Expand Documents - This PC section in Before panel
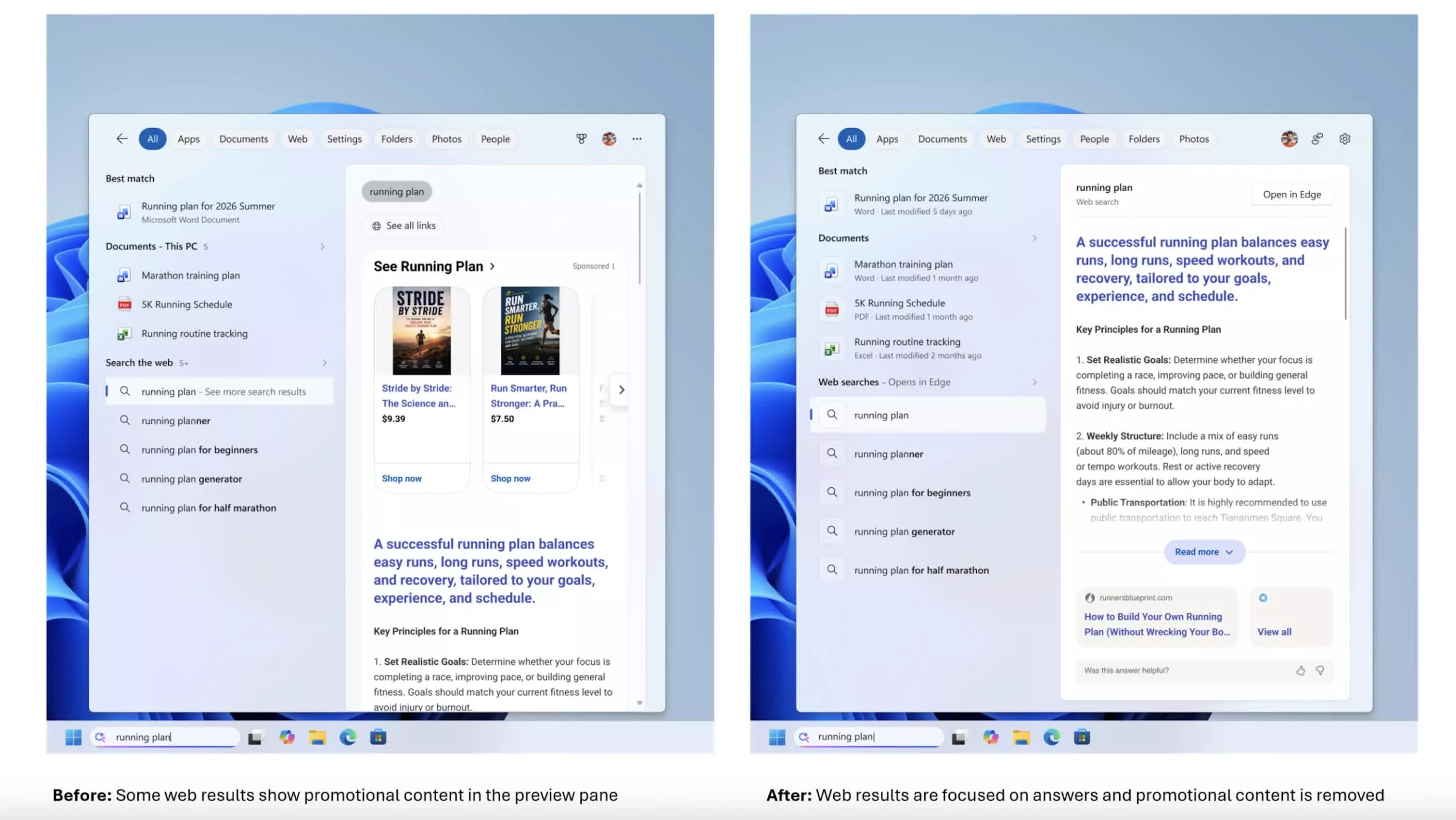This screenshot has height=820, width=1456. tap(322, 247)
